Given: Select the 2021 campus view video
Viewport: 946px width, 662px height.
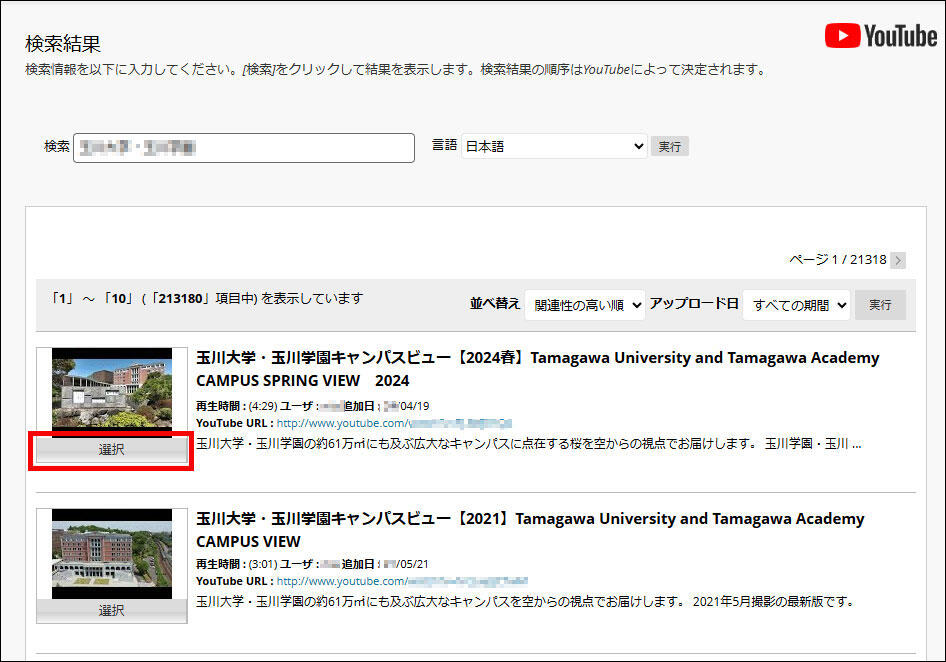Looking at the screenshot, I should [x=112, y=611].
